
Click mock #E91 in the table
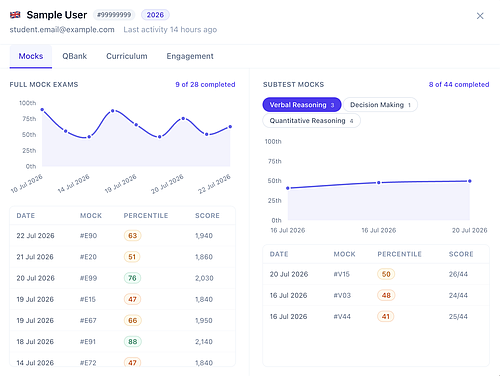click(88, 342)
